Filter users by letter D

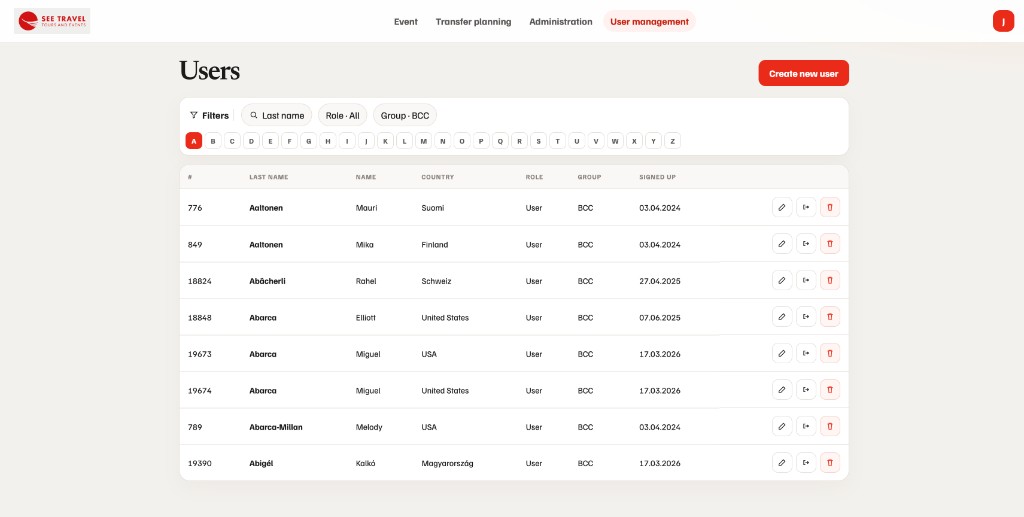[x=251, y=140]
